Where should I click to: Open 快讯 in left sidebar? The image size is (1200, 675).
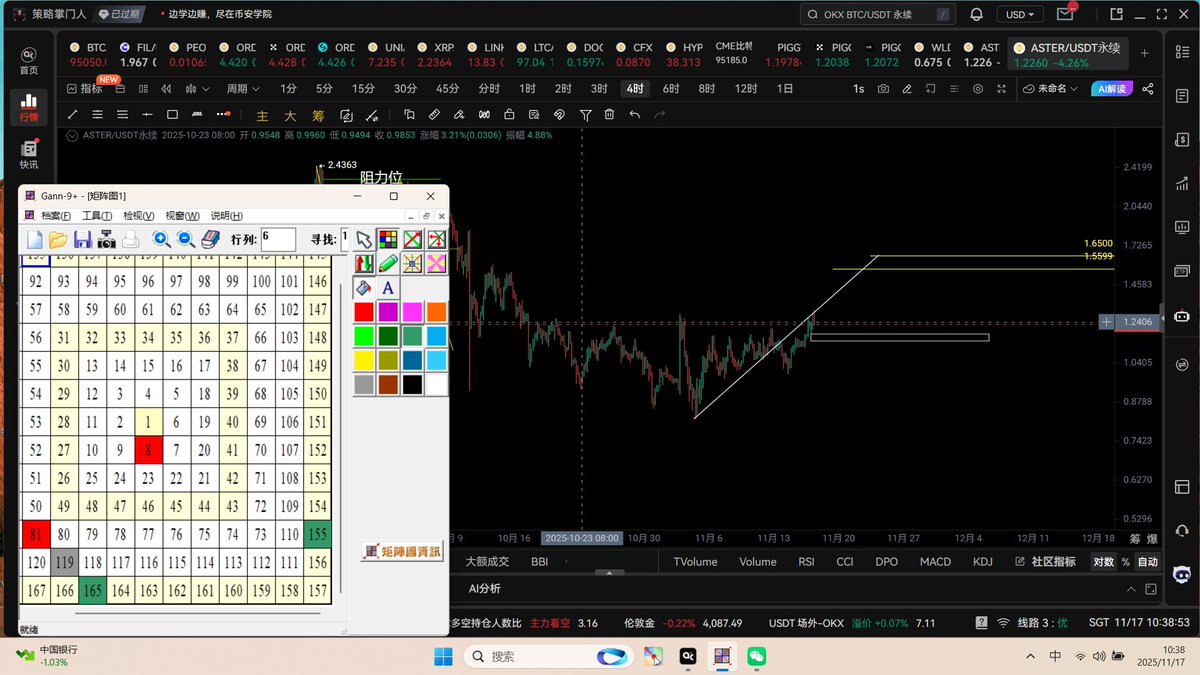tap(29, 155)
